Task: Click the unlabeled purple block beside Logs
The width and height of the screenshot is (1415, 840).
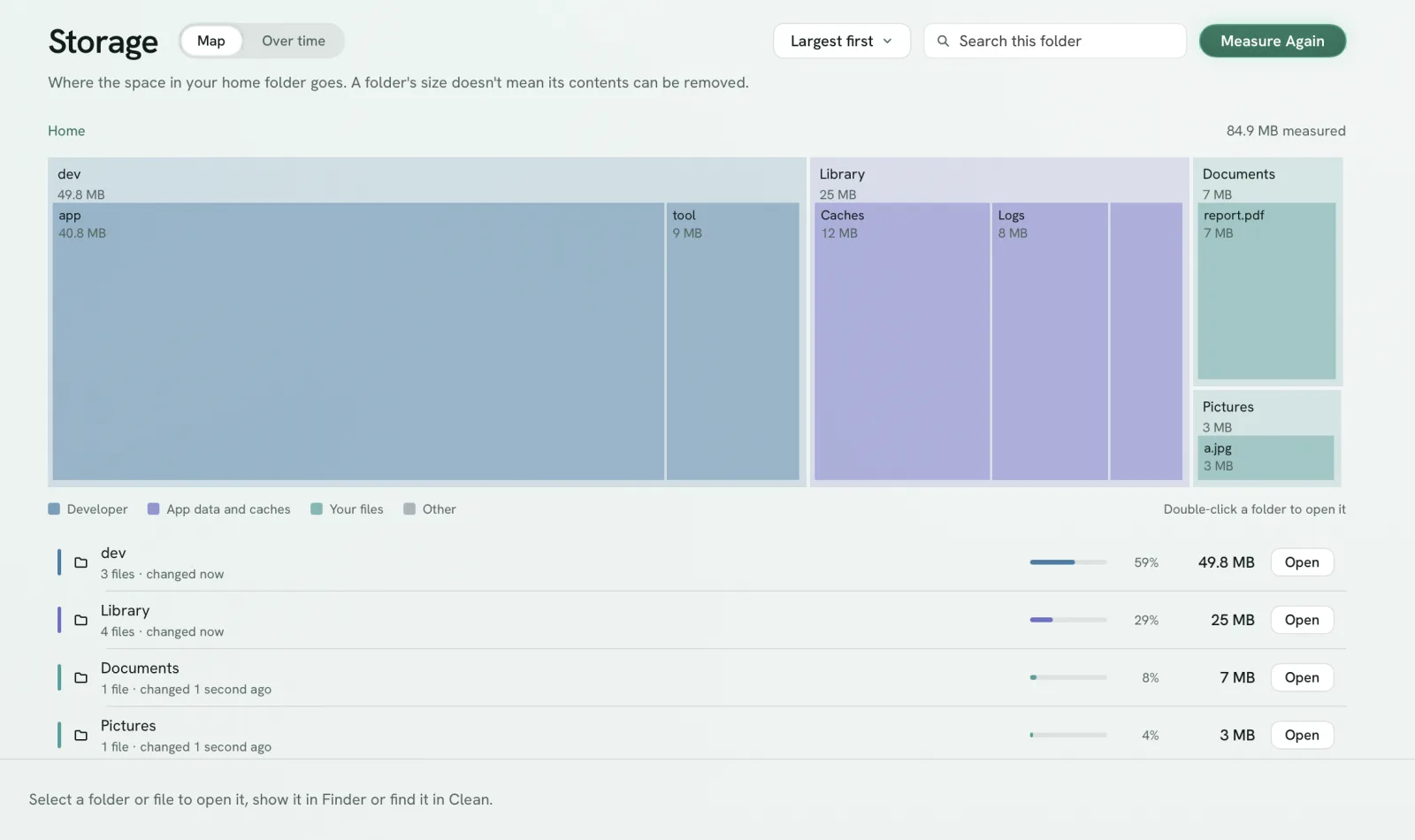Action: click(x=1146, y=341)
